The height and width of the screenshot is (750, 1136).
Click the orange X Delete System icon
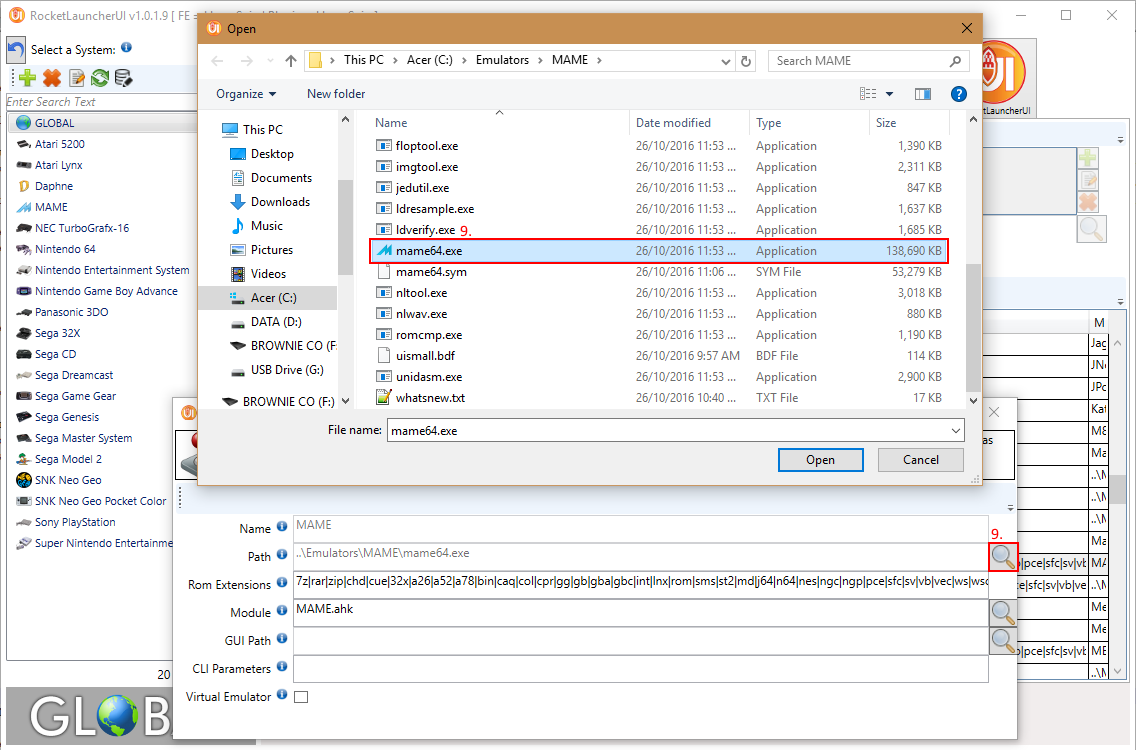tap(52, 78)
